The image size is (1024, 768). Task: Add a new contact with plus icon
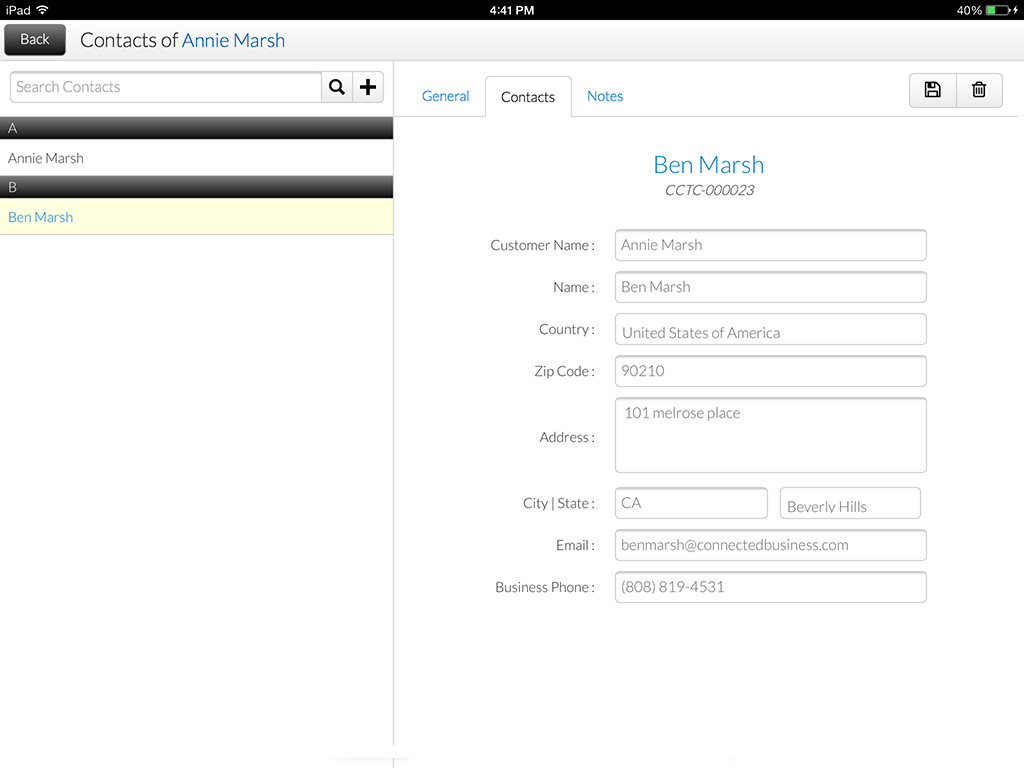368,87
